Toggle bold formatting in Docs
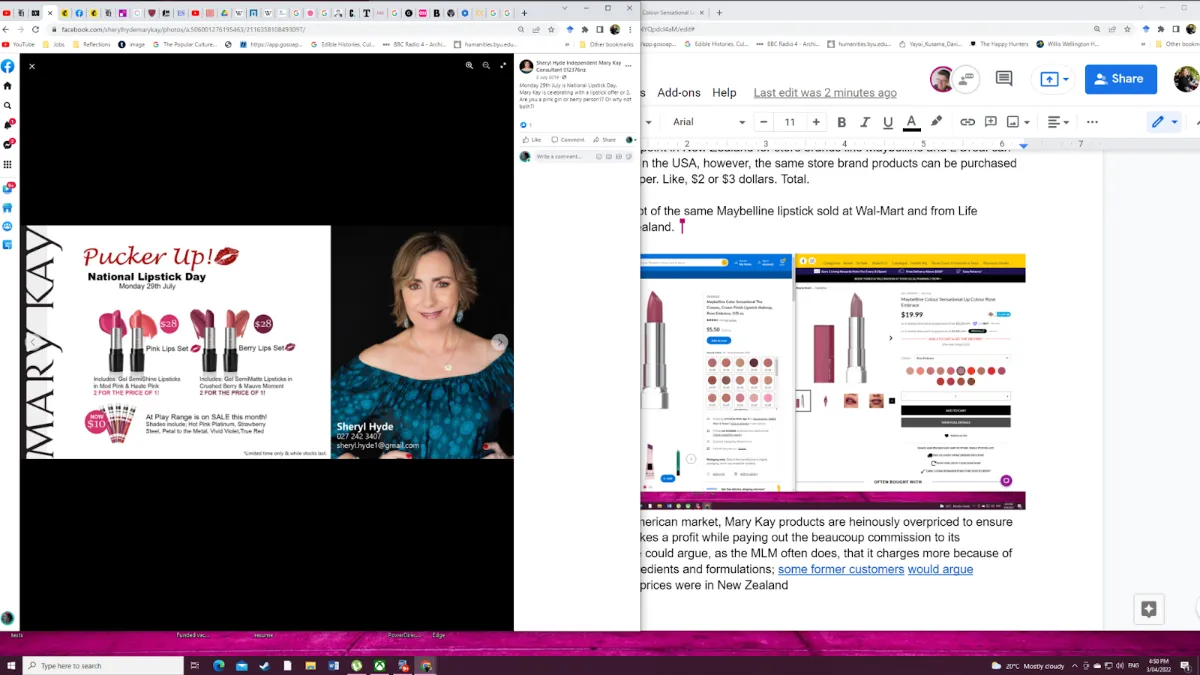The height and width of the screenshot is (675, 1200). 841,122
